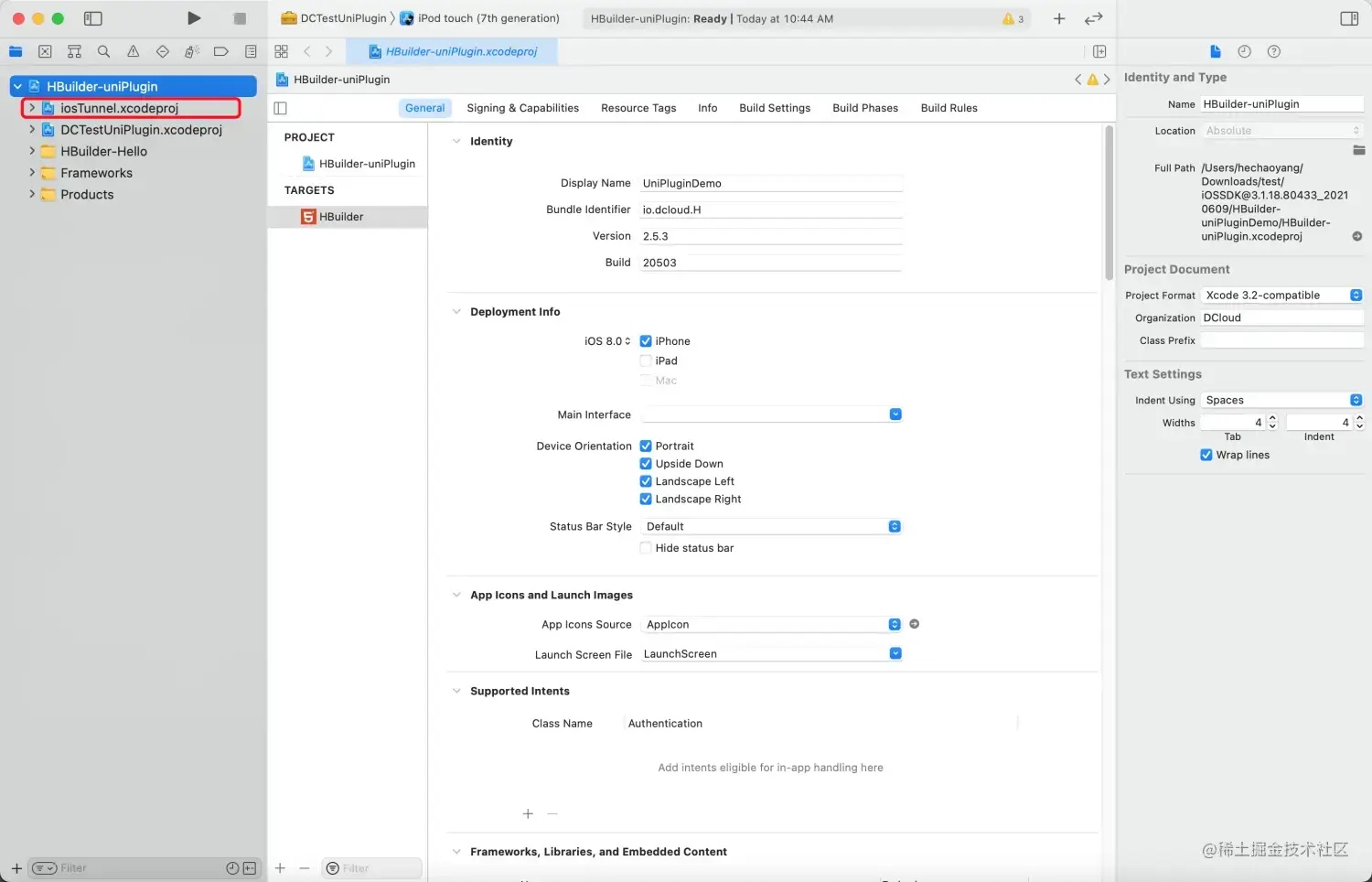Open the Test navigator diamond icon
Screen dimensions: 1372x882
point(162,51)
